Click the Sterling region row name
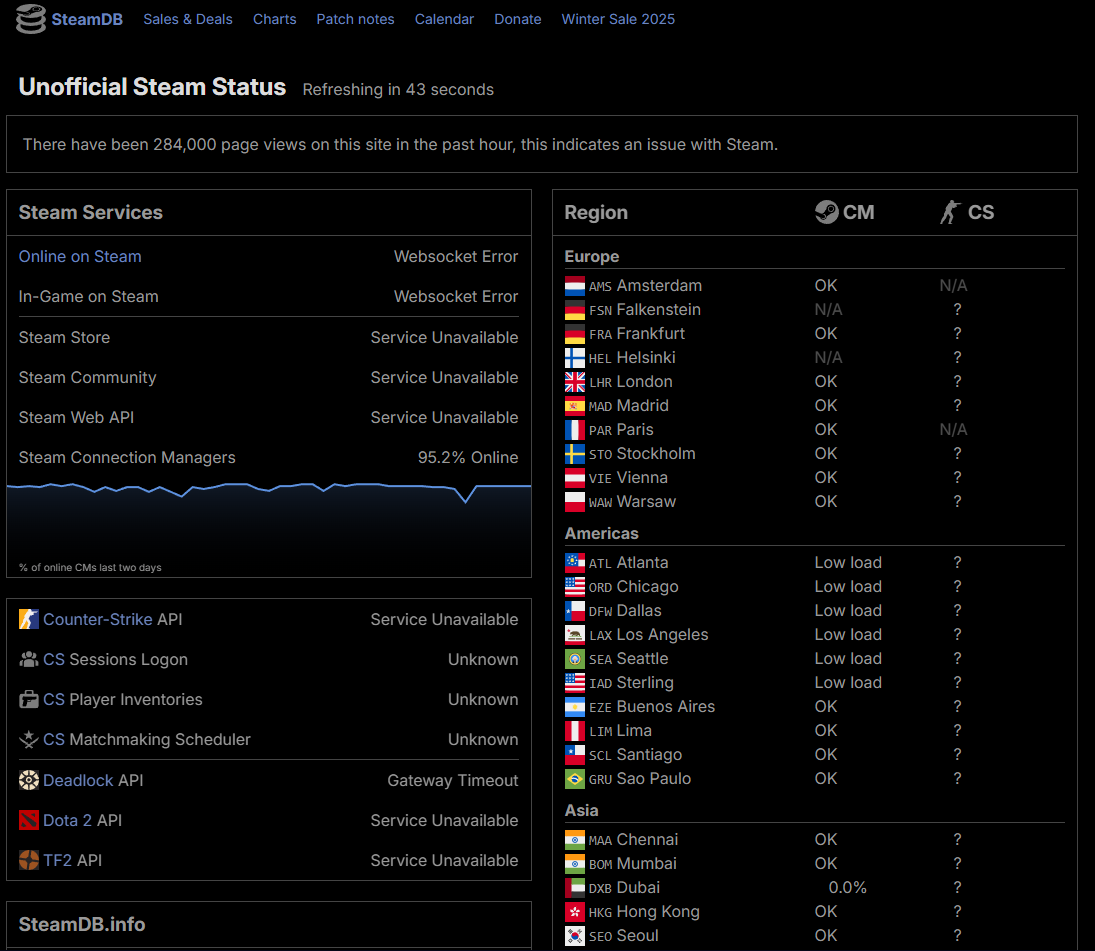 click(645, 682)
